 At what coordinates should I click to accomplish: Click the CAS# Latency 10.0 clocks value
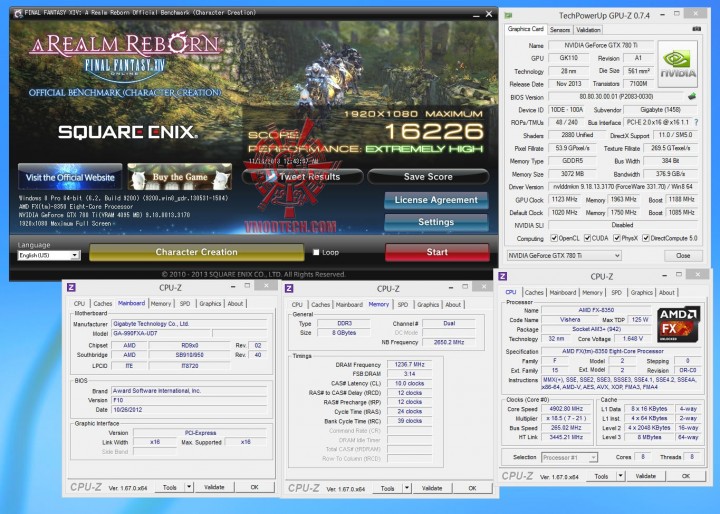pyautogui.click(x=409, y=383)
